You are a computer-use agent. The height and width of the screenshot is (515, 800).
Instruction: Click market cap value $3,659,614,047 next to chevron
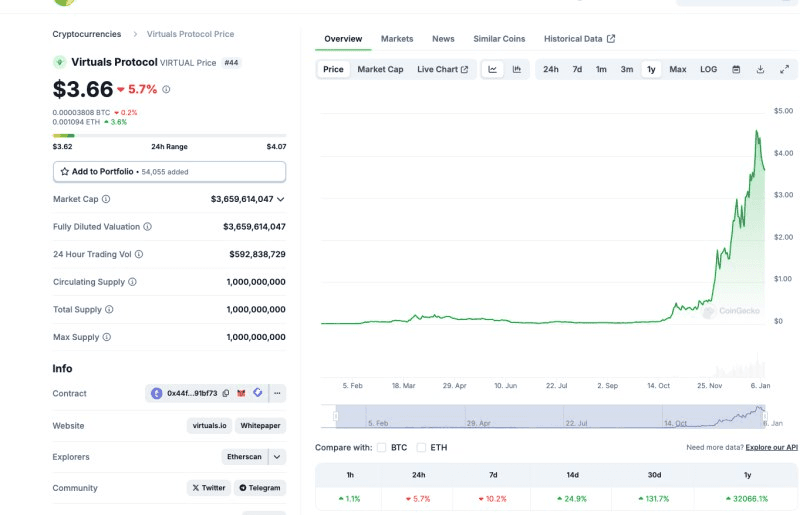click(x=242, y=199)
